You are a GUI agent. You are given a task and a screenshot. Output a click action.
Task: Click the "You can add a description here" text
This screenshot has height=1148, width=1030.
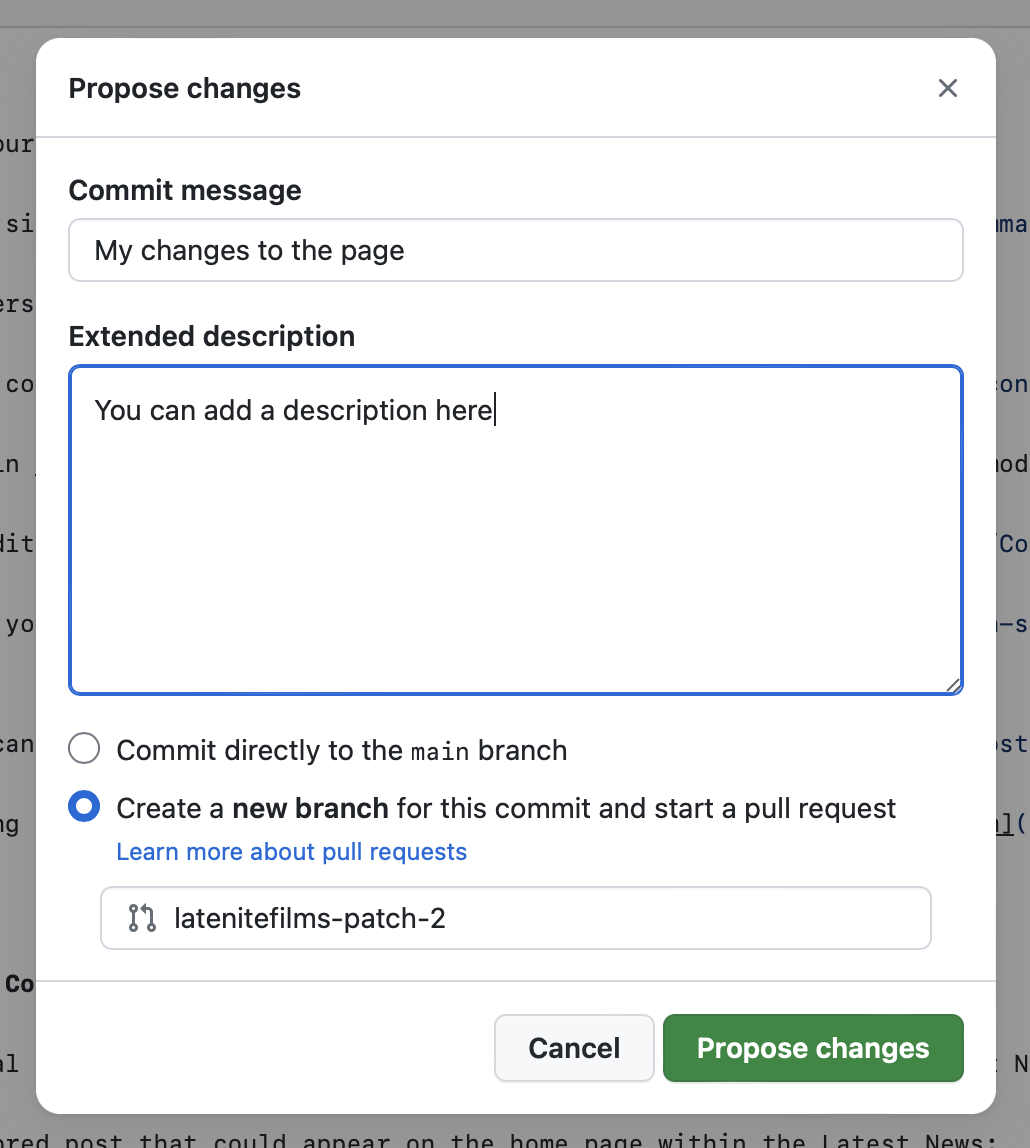(x=293, y=410)
